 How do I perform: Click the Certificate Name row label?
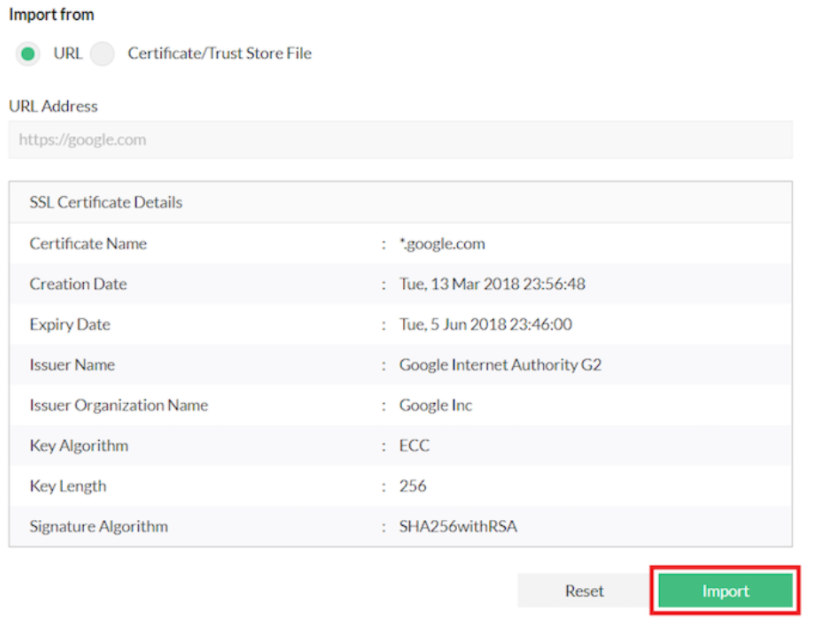pyautogui.click(x=88, y=244)
